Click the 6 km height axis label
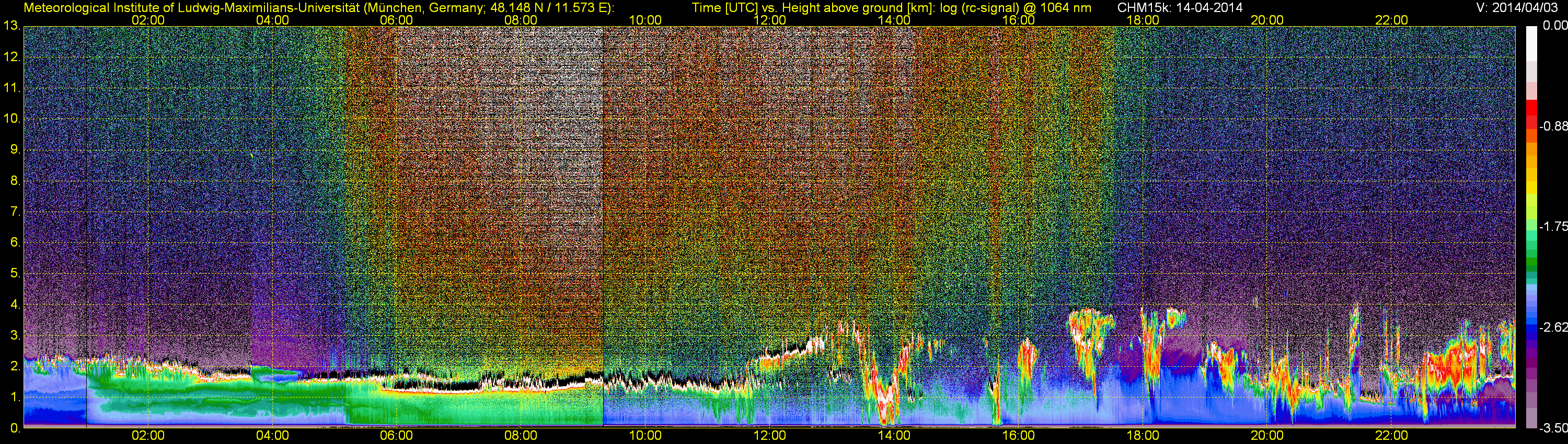The height and width of the screenshot is (444, 1568). click(x=15, y=243)
